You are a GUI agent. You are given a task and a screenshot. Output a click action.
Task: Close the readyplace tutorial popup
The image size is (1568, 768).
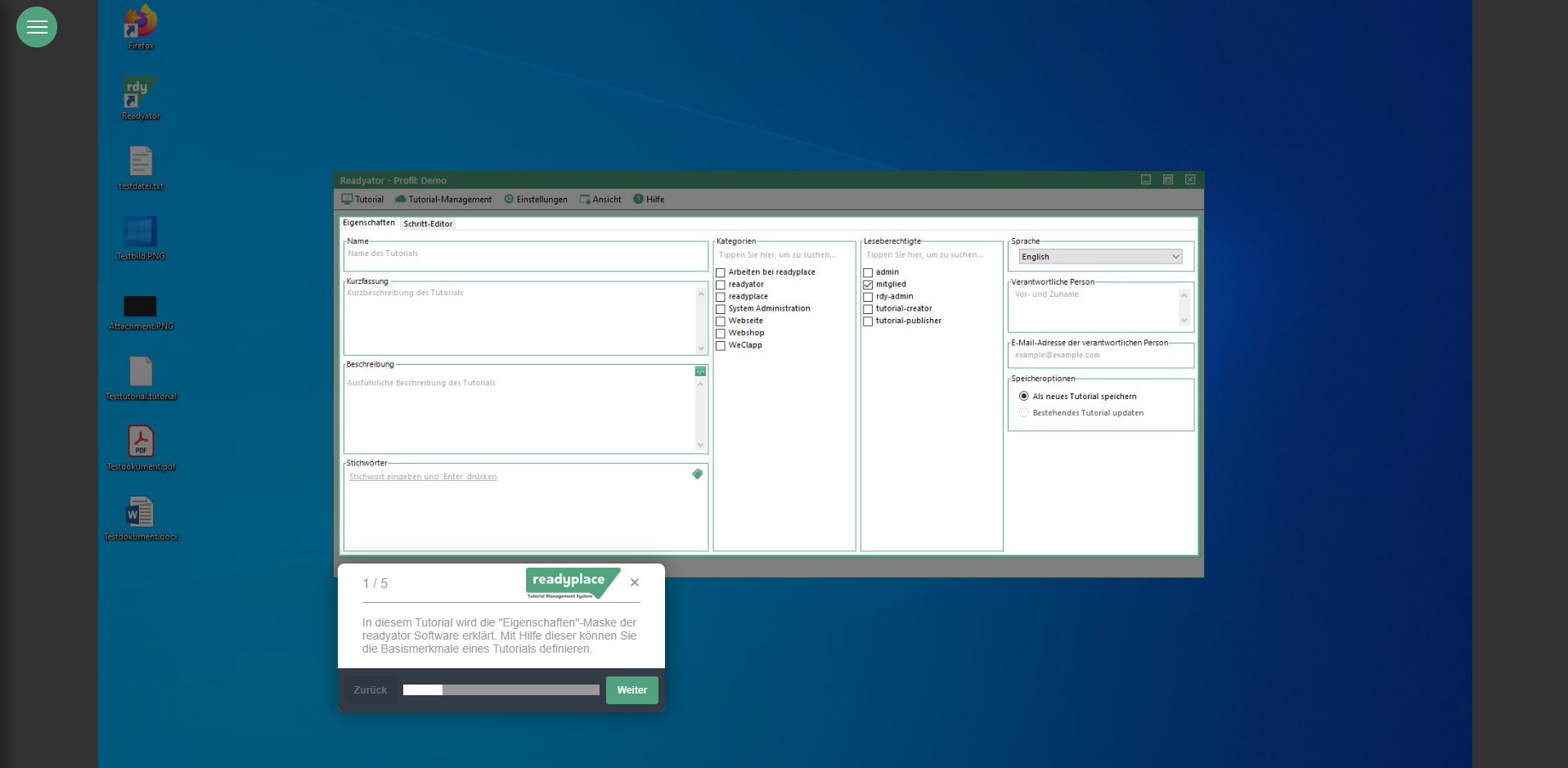(635, 582)
